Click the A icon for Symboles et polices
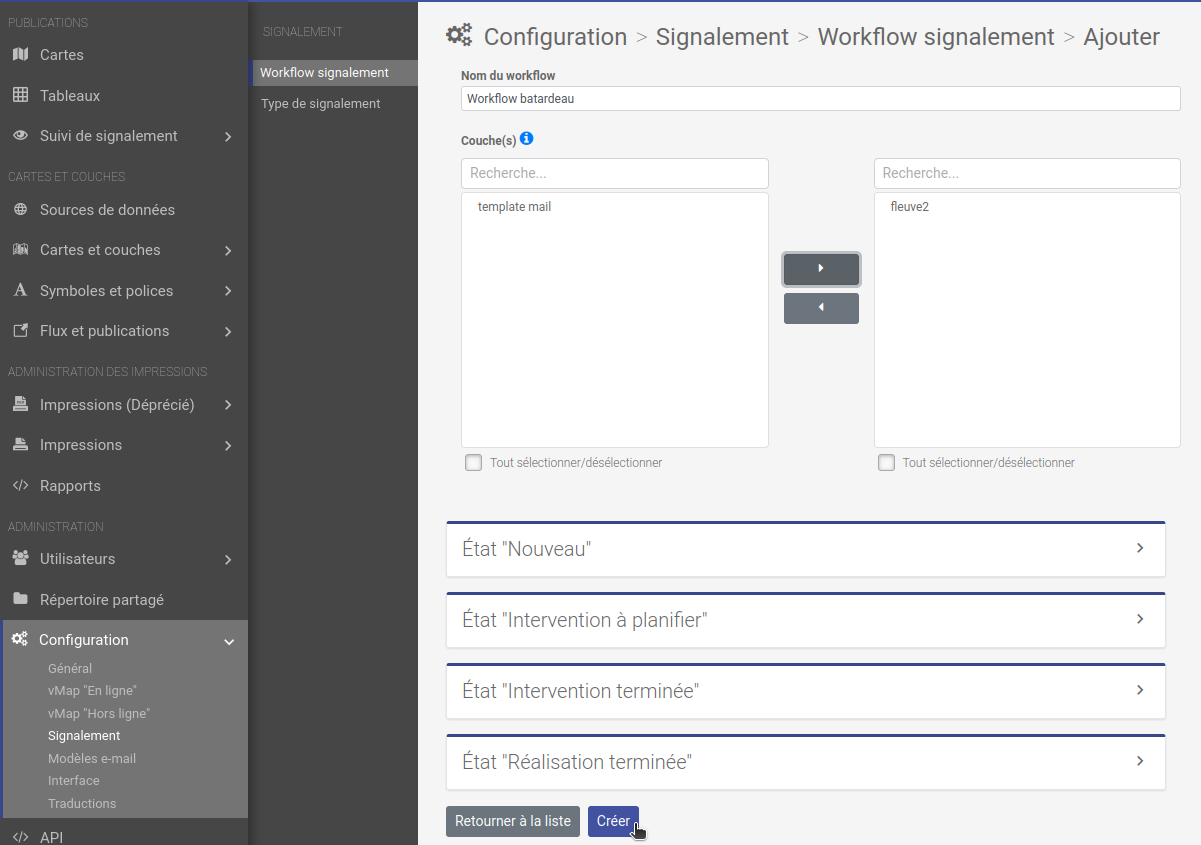 20,290
